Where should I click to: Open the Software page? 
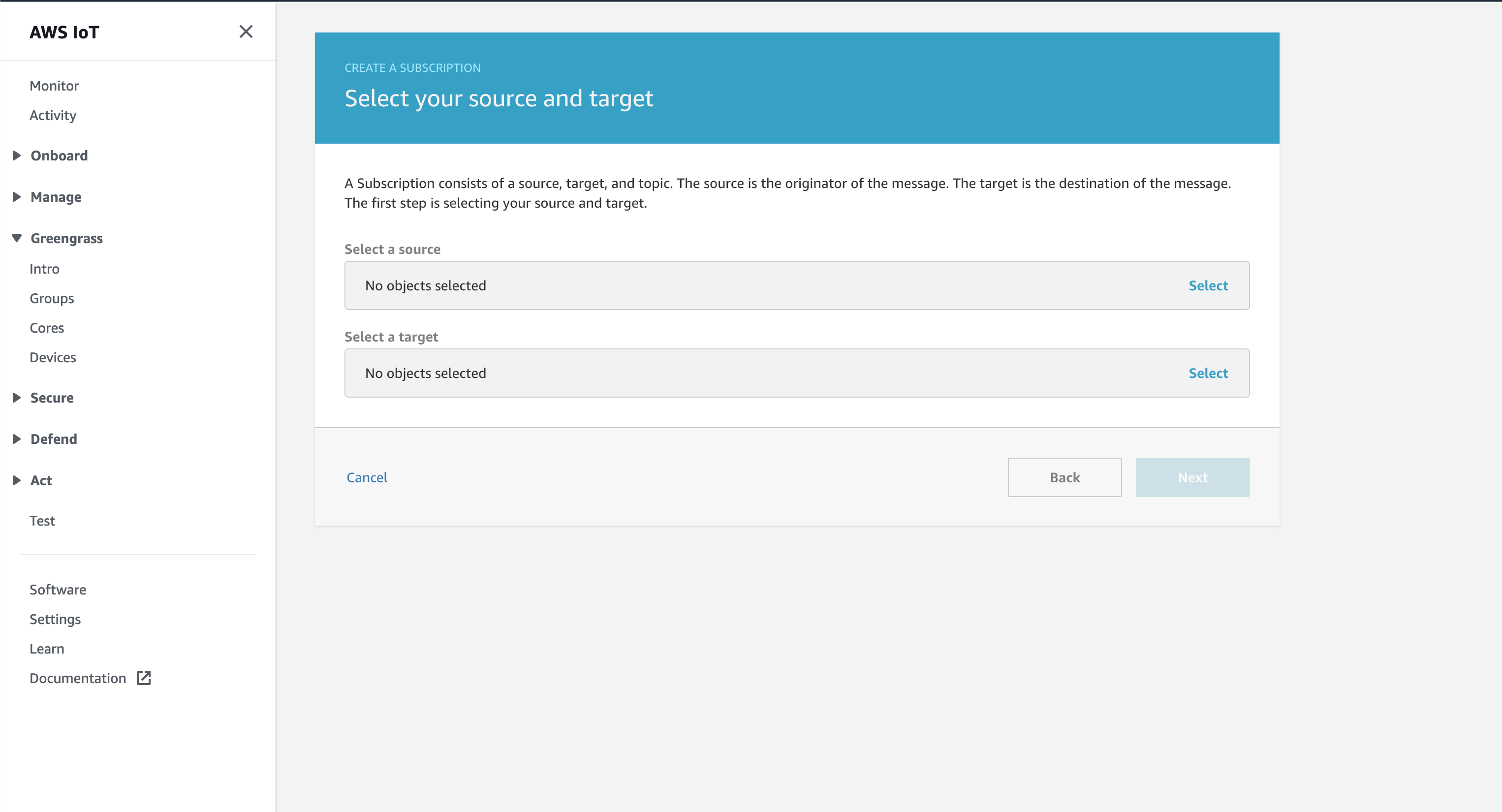coord(58,590)
